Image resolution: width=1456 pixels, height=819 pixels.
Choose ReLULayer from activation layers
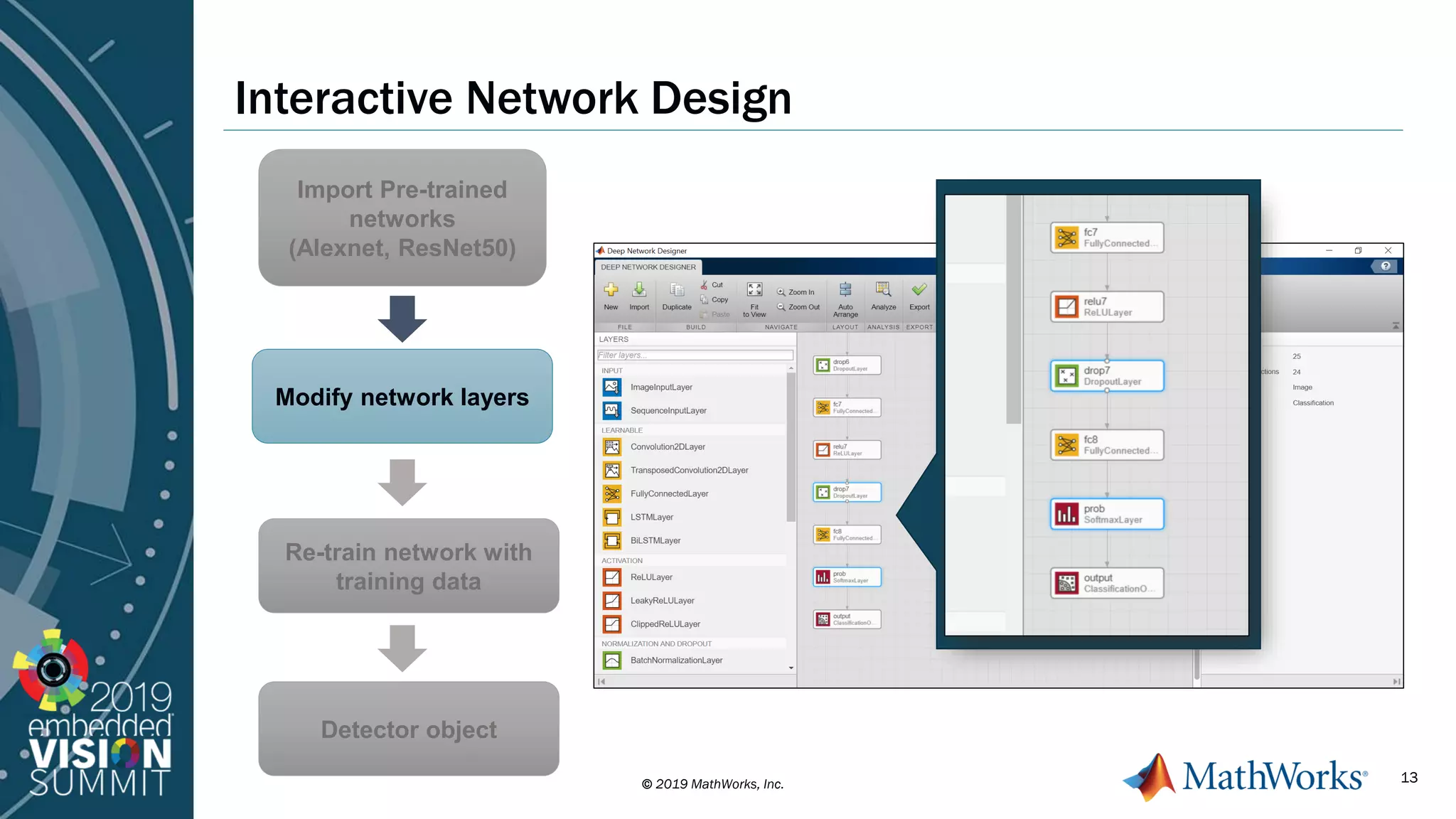point(651,577)
